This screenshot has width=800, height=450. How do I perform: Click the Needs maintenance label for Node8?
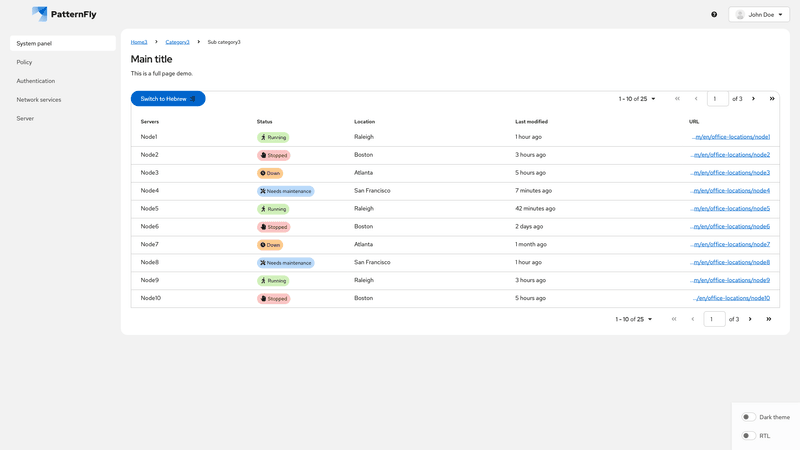(286, 263)
